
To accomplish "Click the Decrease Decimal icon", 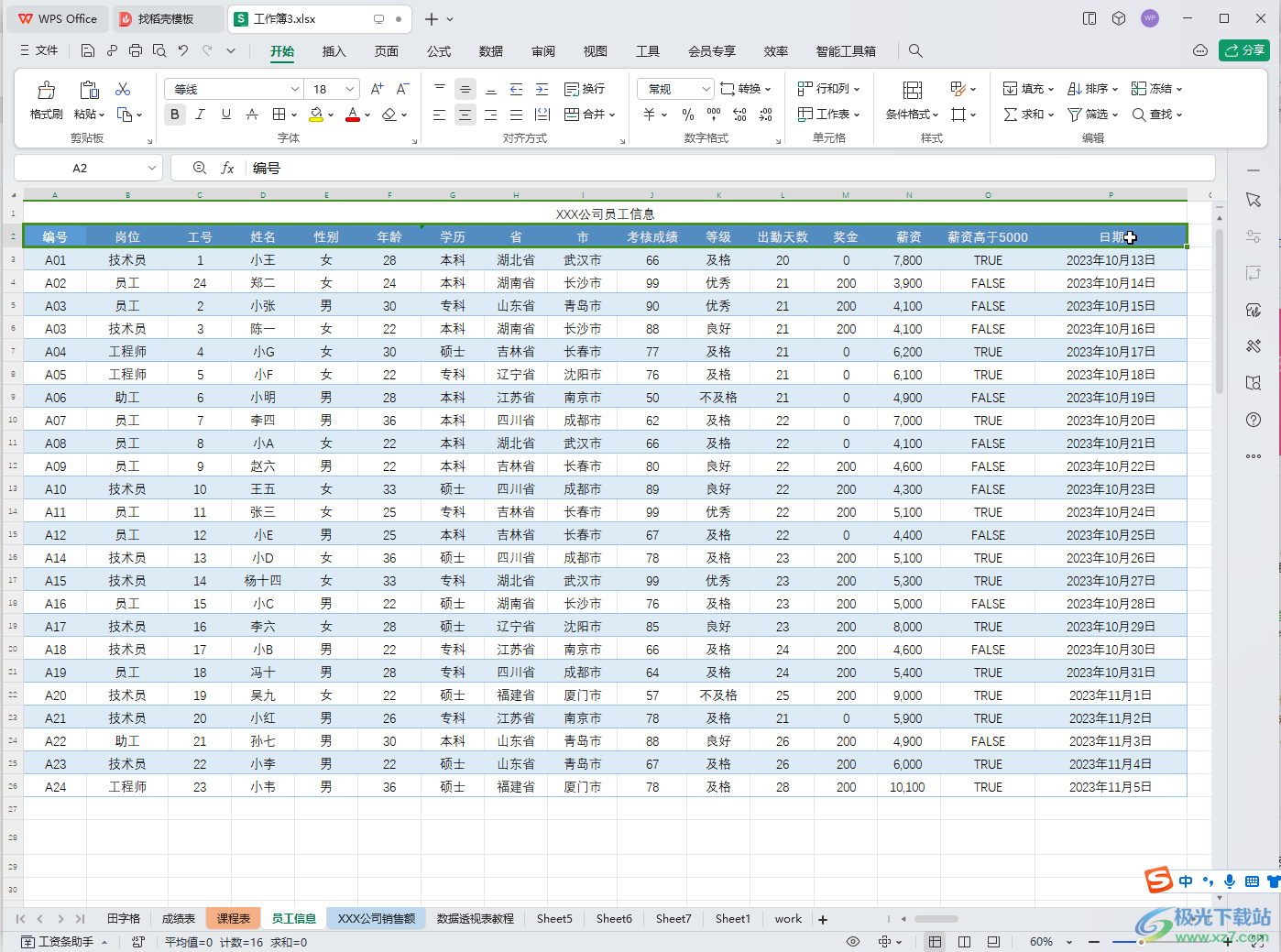I will click(765, 115).
